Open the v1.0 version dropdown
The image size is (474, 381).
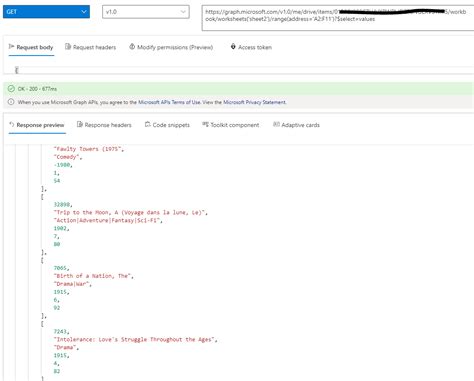tap(146, 12)
